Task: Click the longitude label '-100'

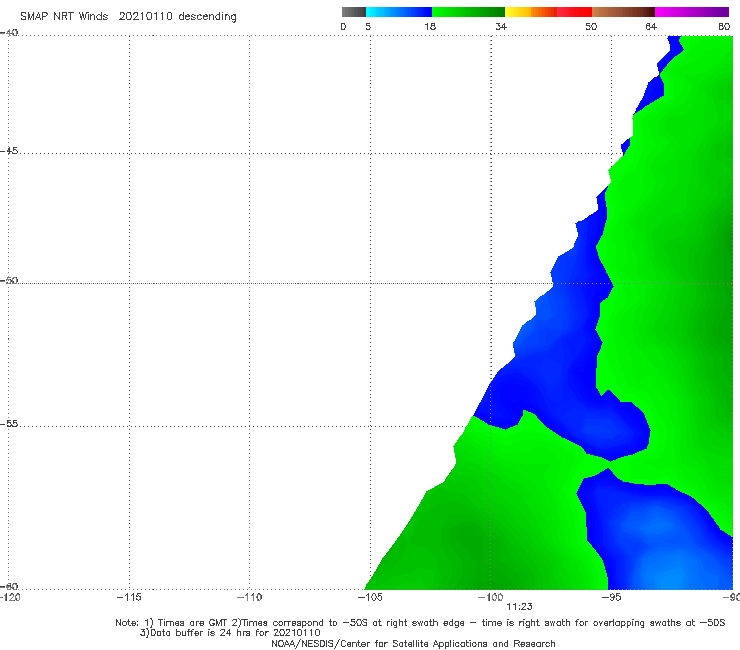Action: (x=490, y=597)
